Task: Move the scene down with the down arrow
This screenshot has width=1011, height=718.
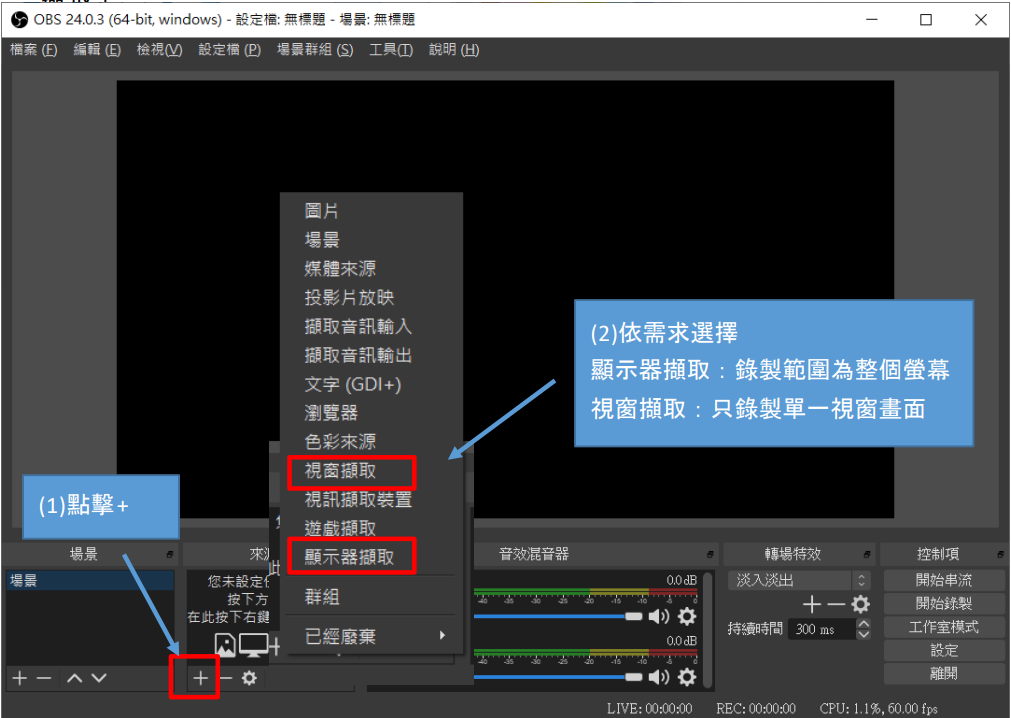Action: point(99,678)
